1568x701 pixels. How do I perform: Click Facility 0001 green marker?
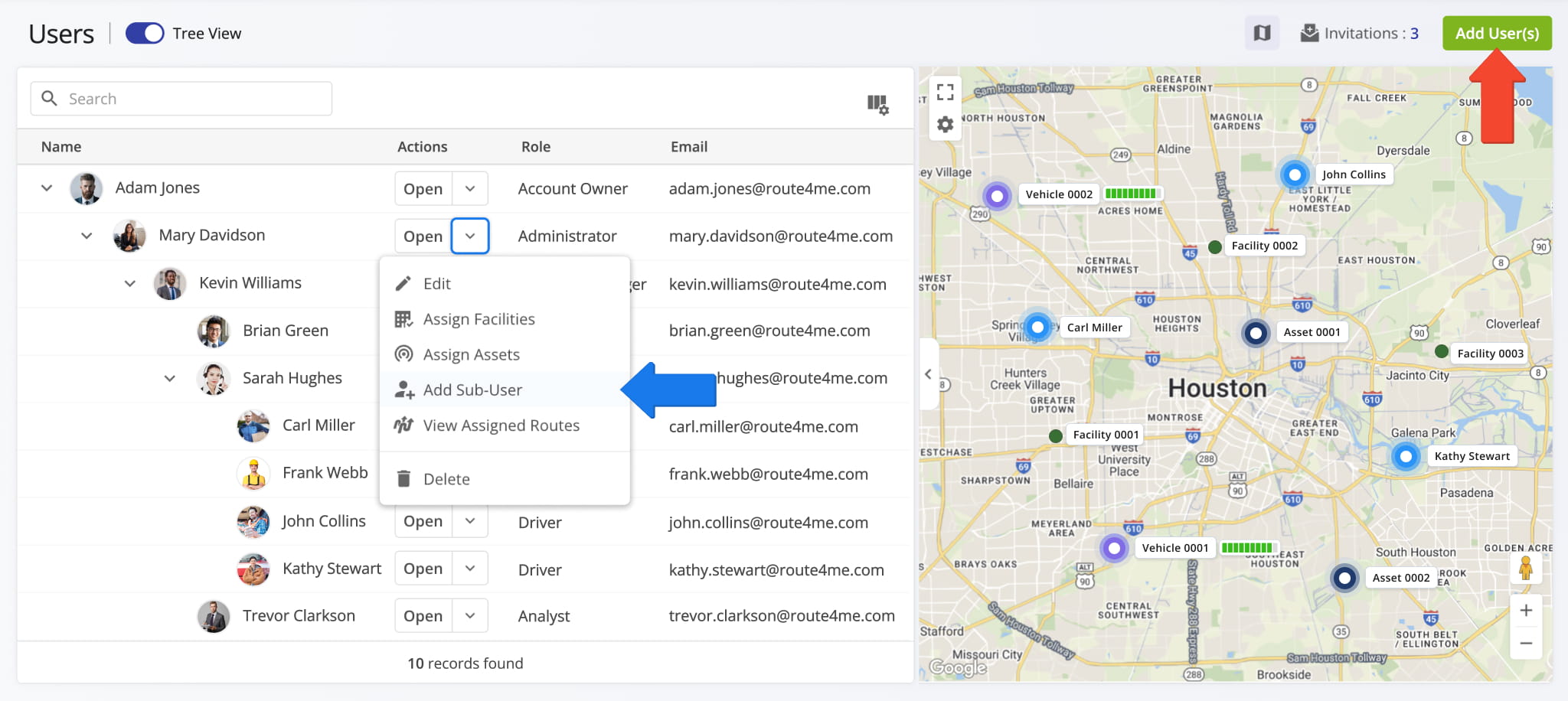coord(1055,435)
